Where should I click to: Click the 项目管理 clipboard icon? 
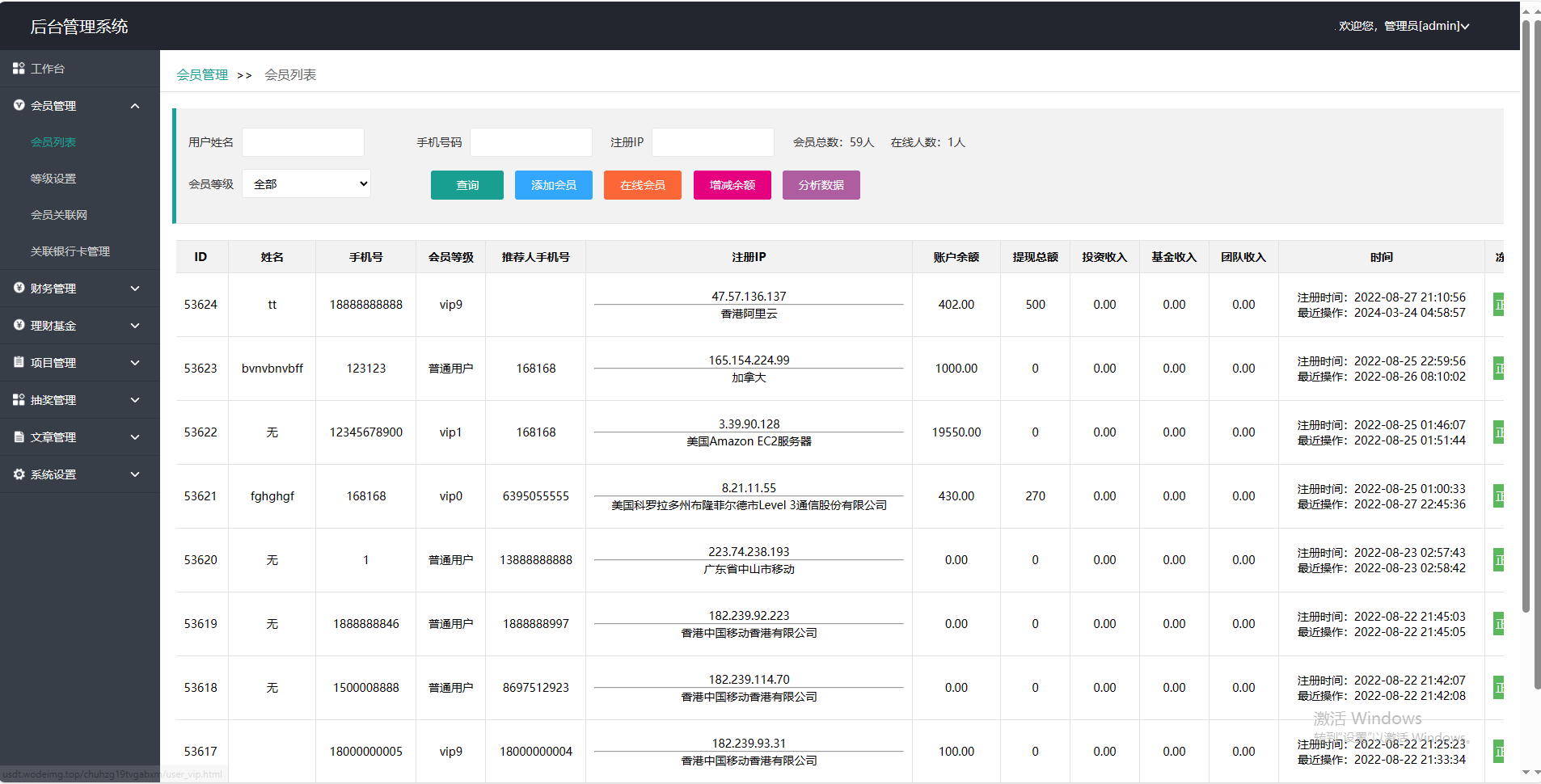coord(19,363)
